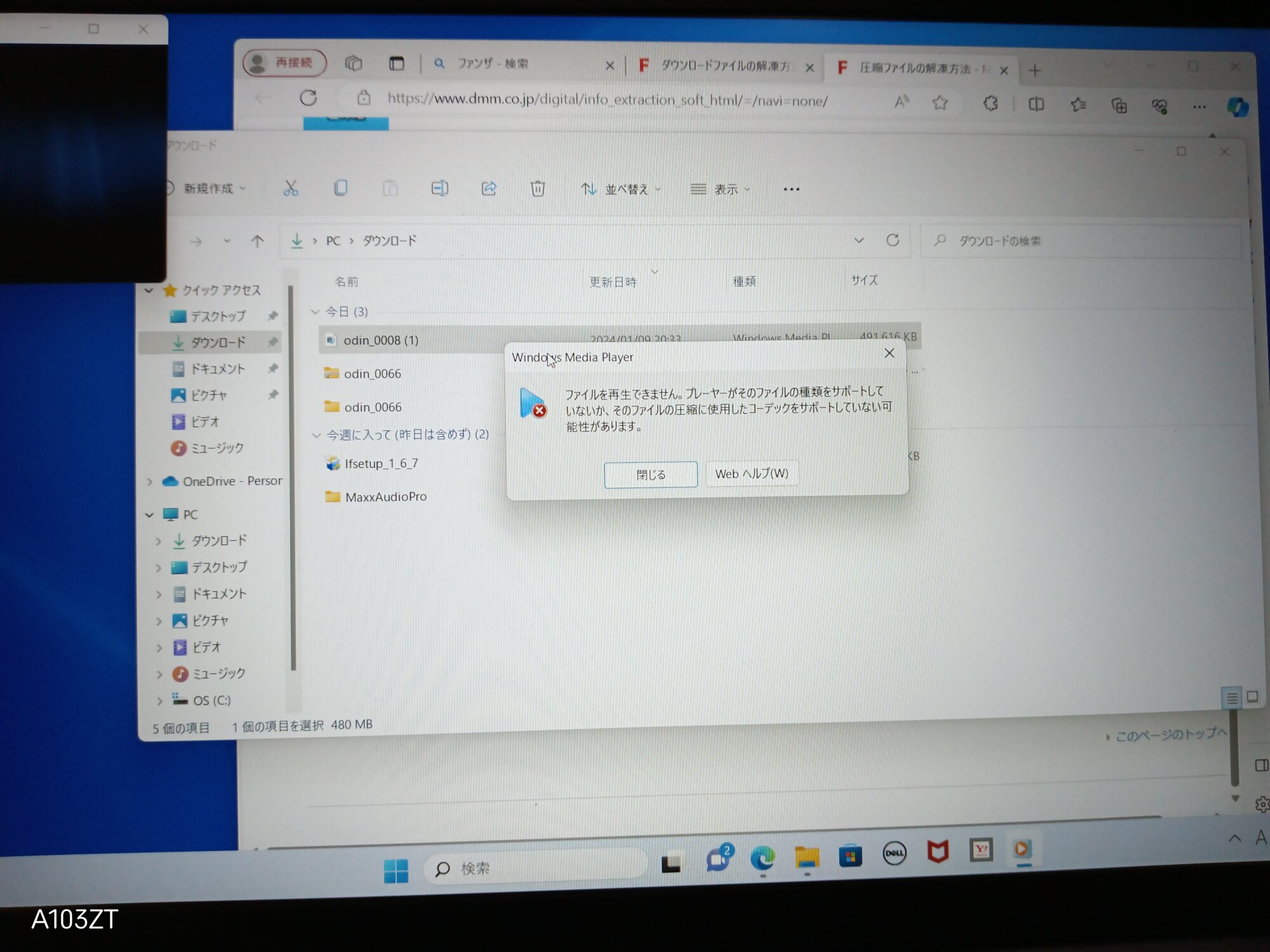The width and height of the screenshot is (1270, 952).
Task: Open Edge browser essentials heart icon
Action: point(1160,106)
